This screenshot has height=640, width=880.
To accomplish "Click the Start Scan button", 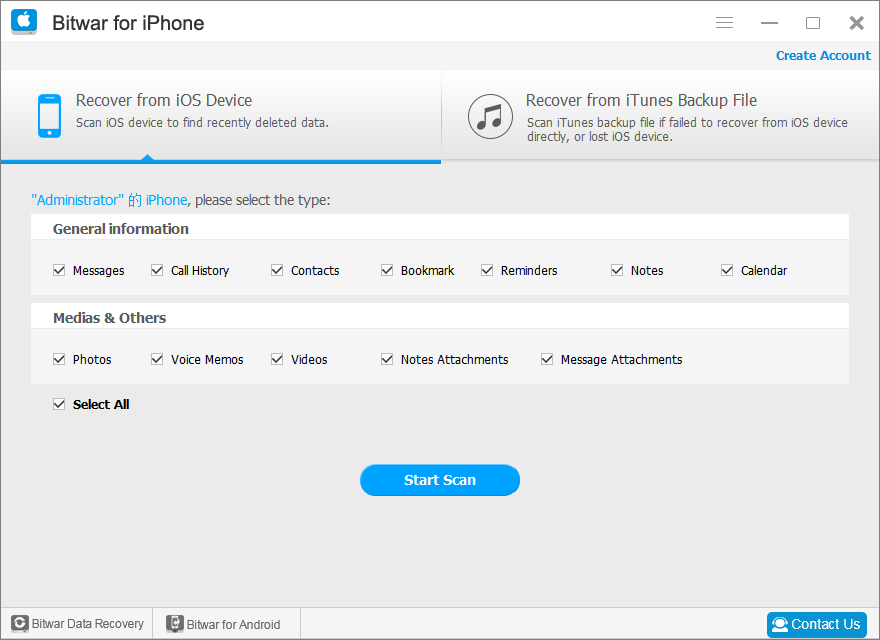I will [x=440, y=480].
